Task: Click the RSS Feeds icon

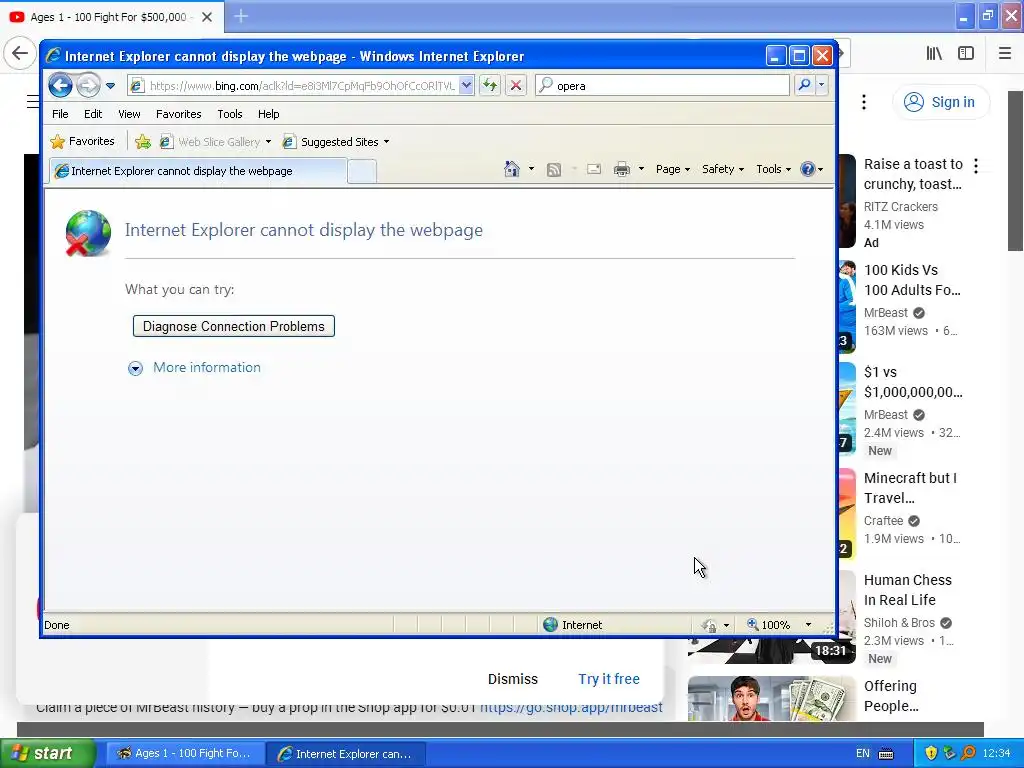Action: 554,170
